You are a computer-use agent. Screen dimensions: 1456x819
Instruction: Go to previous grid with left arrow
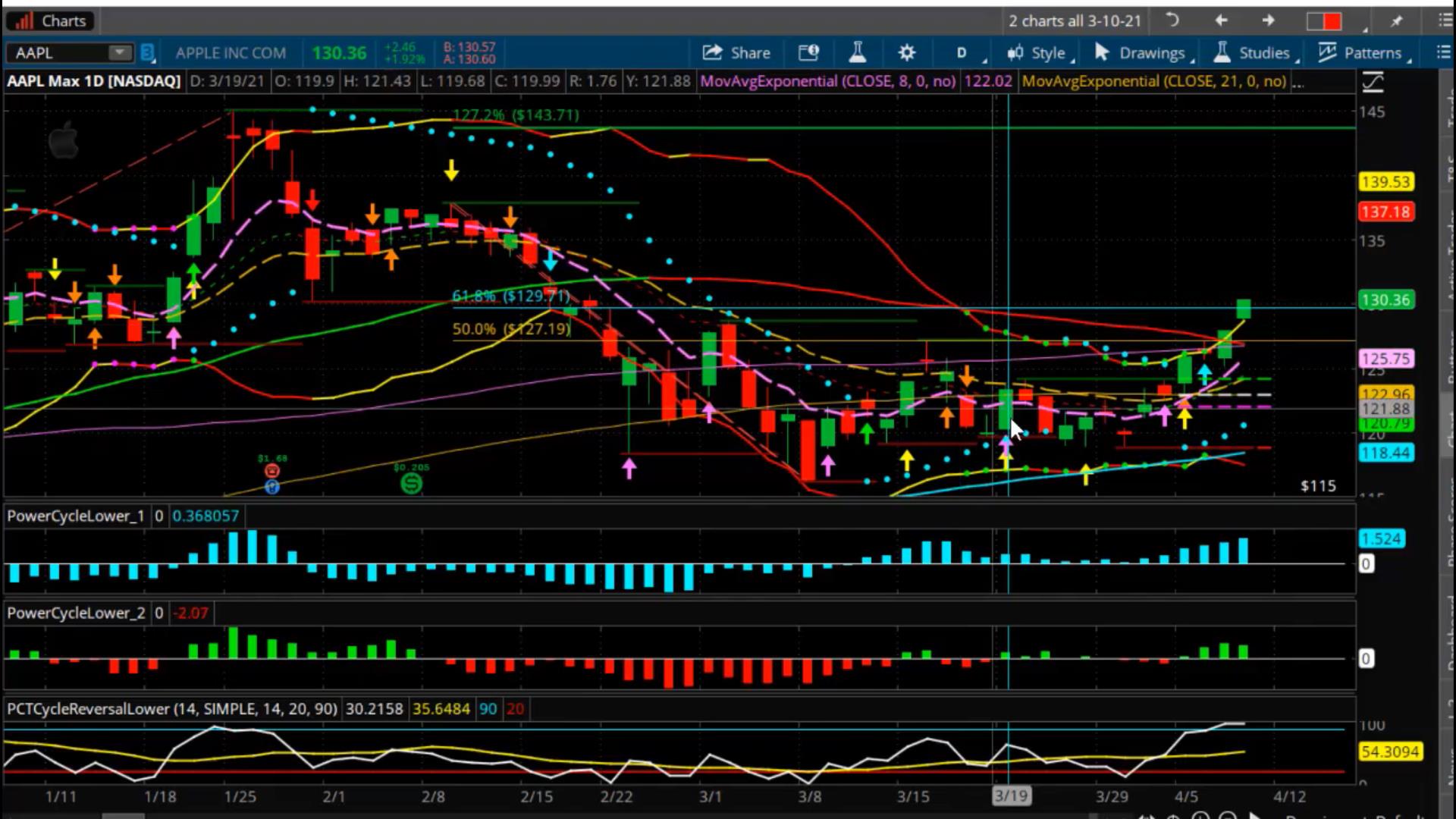pos(1221,20)
